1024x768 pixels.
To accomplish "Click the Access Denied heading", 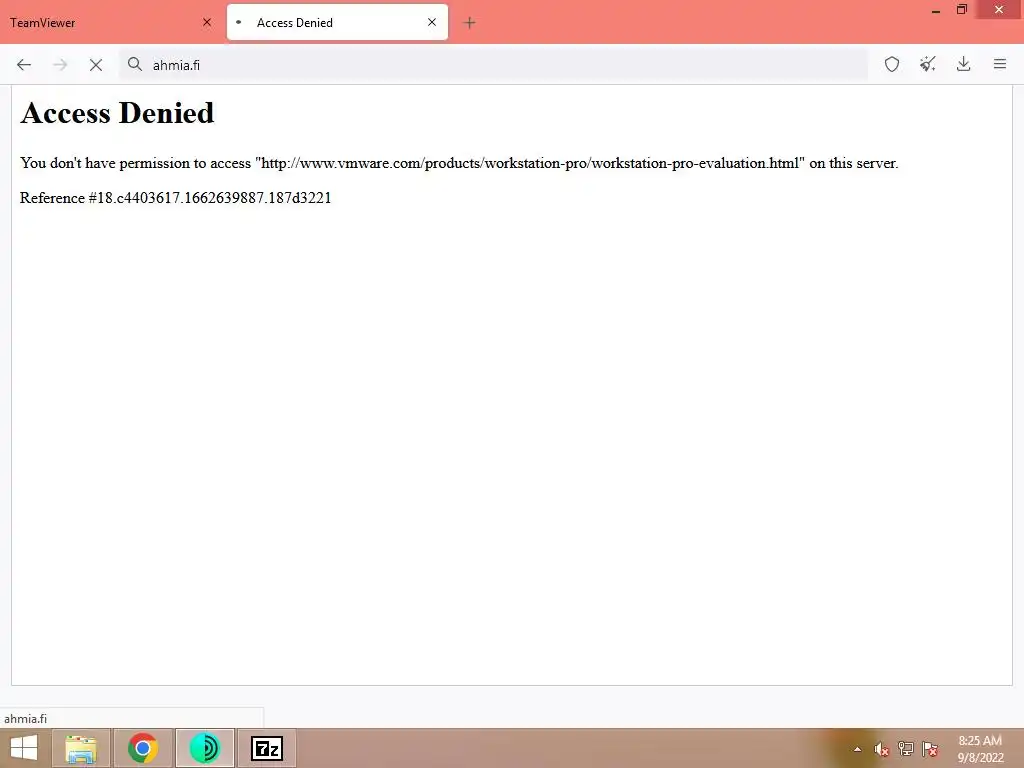I will (x=118, y=113).
